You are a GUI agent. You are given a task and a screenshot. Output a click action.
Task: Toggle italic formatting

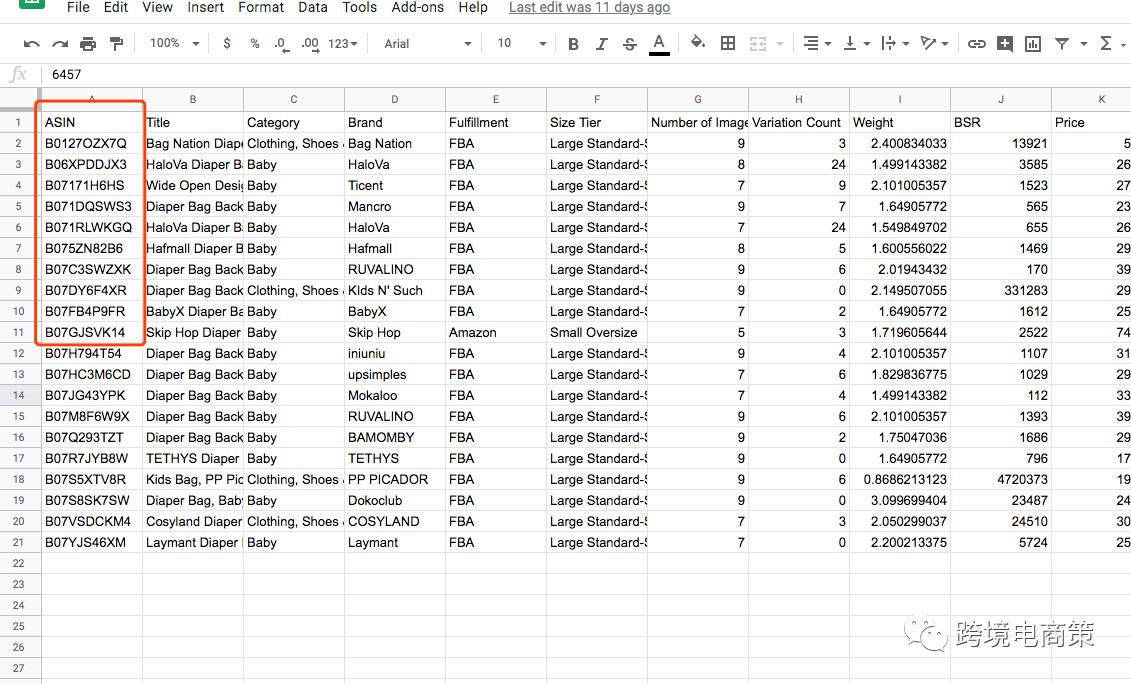(601, 44)
